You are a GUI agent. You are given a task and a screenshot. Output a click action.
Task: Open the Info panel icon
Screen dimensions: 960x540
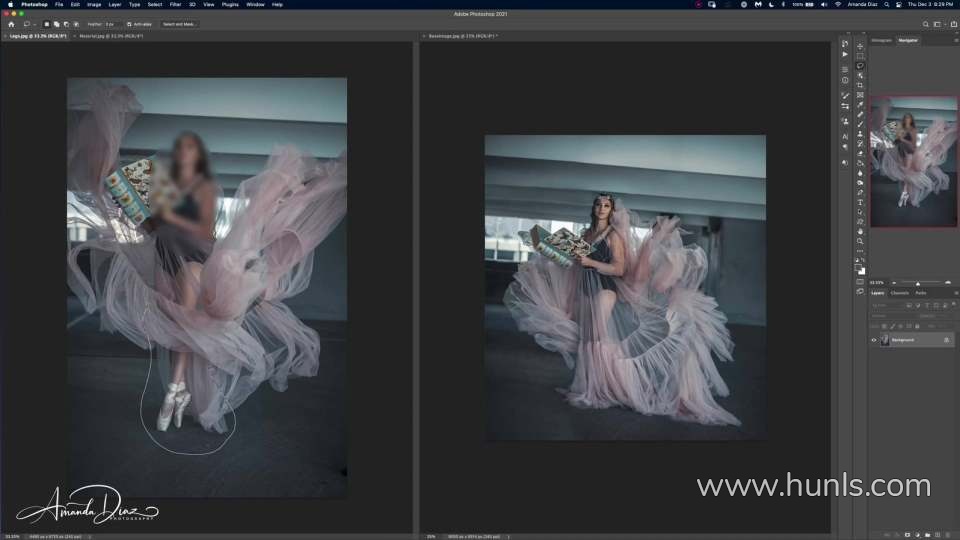coord(845,80)
